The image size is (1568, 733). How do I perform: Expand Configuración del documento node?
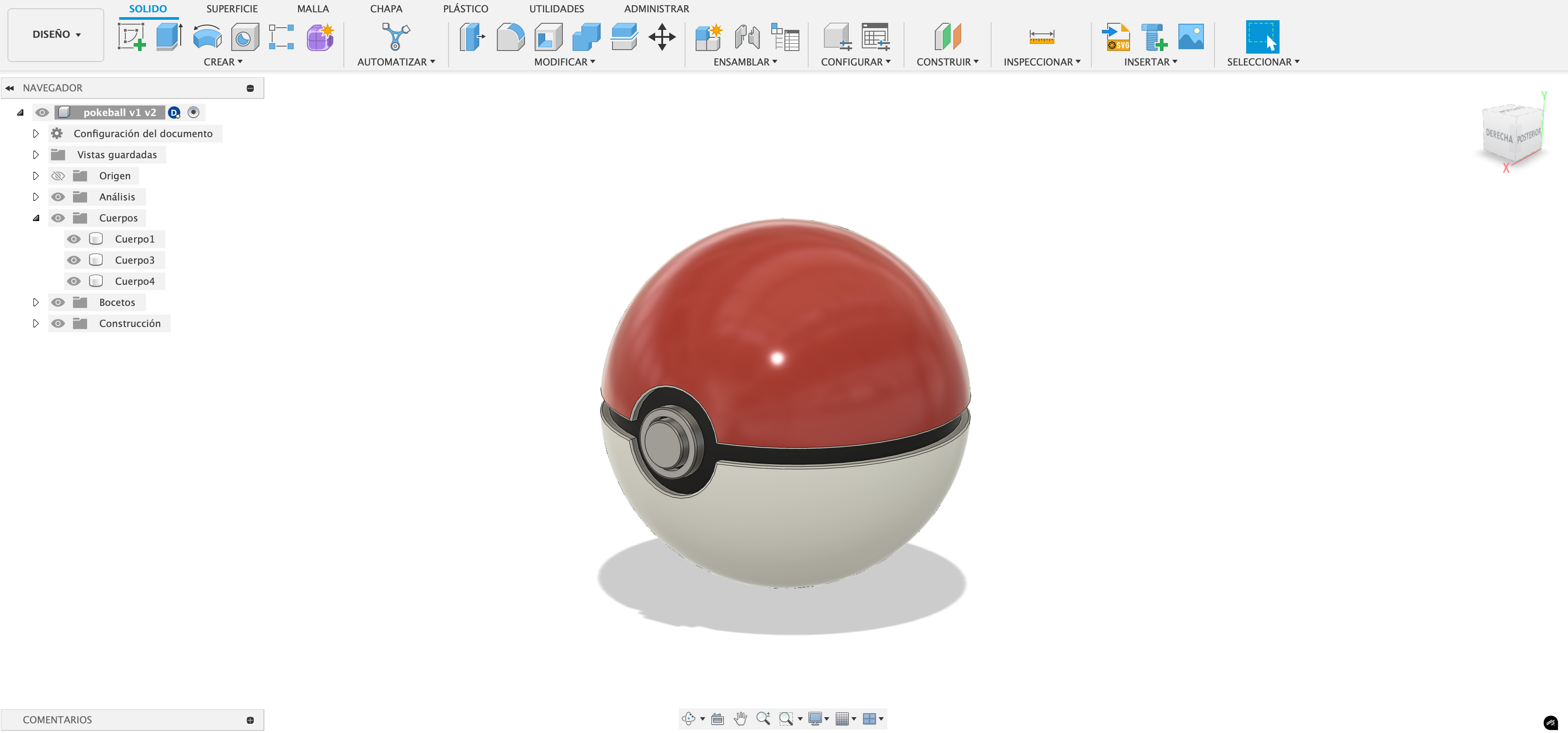pyautogui.click(x=35, y=134)
